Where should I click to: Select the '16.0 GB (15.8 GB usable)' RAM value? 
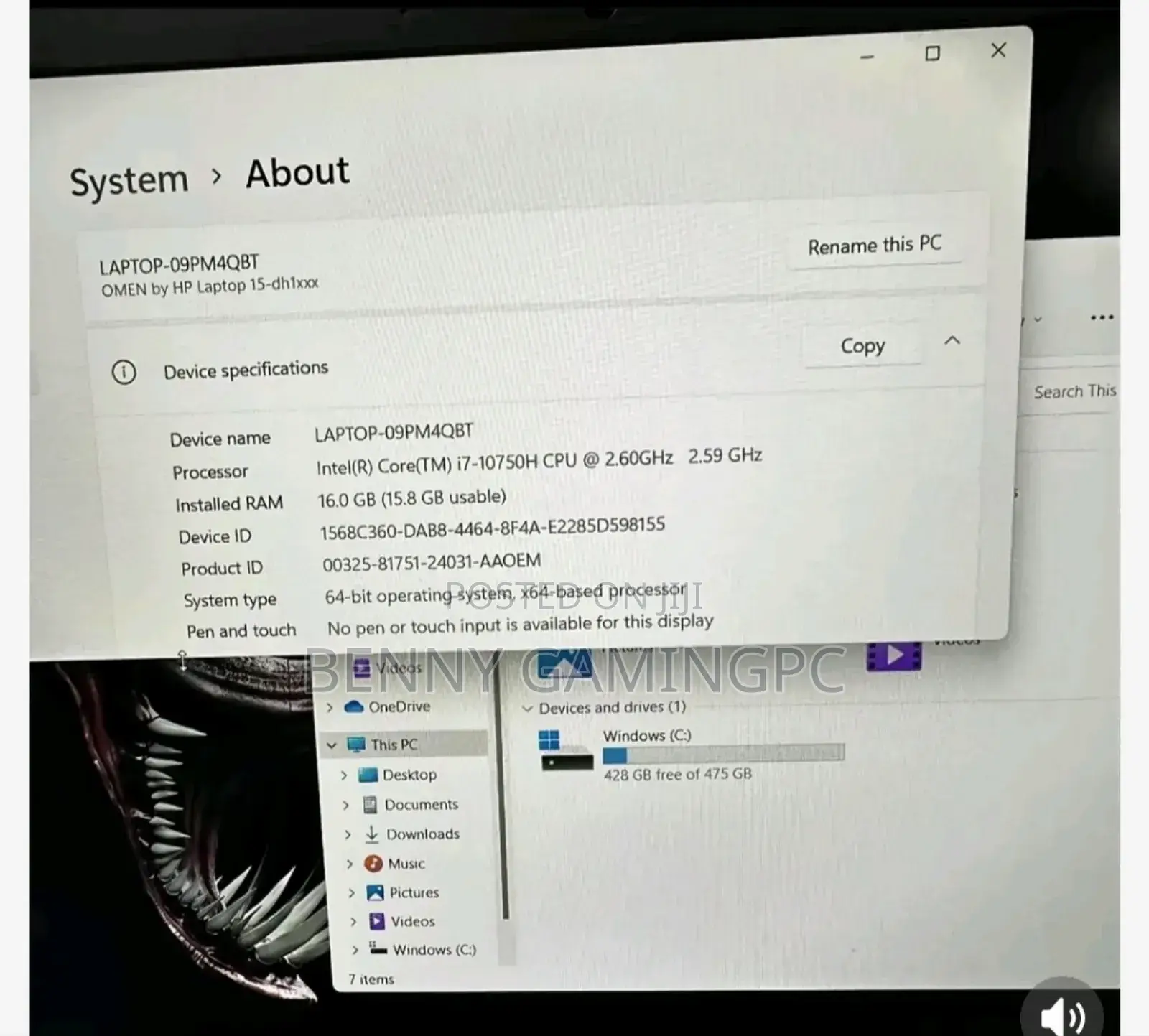point(412,498)
